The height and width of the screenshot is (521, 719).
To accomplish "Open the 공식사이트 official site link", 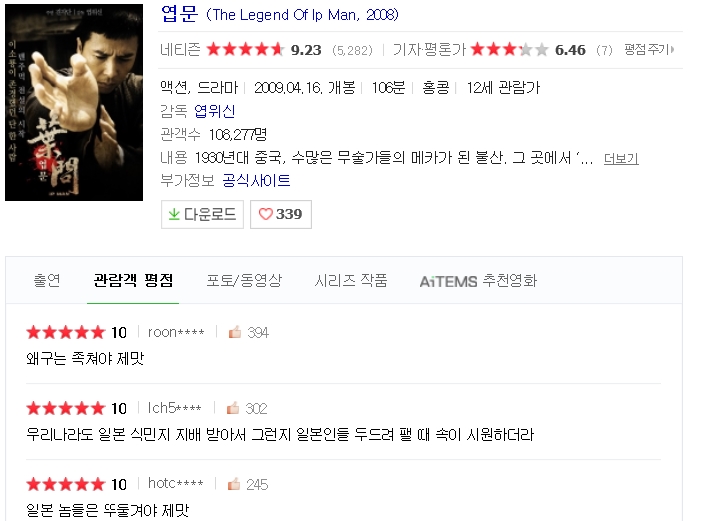I will coord(256,181).
